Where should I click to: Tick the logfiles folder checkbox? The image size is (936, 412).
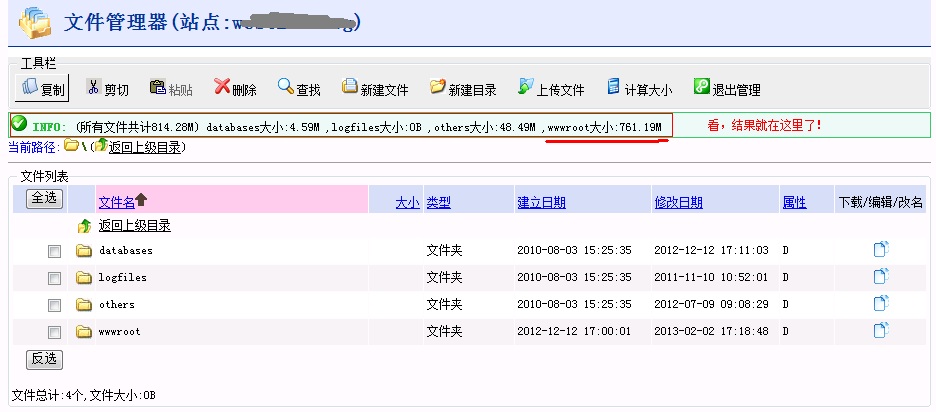coord(55,278)
